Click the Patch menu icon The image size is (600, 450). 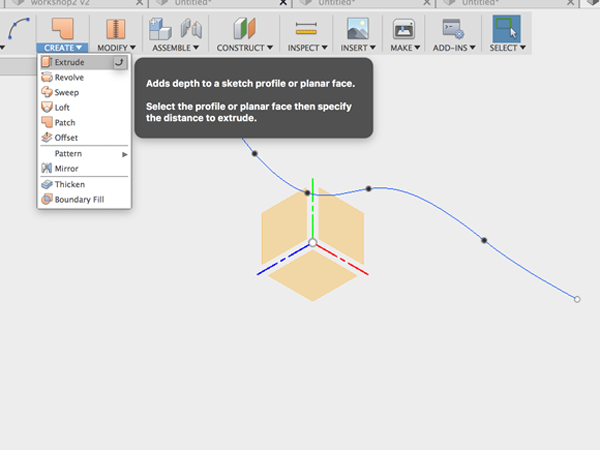[x=47, y=122]
